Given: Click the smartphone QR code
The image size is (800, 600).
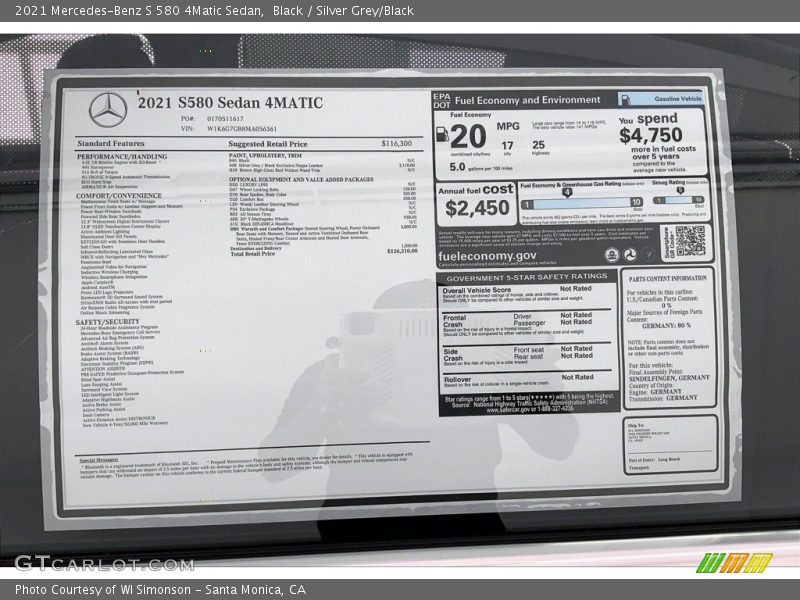Looking at the screenshot, I should [x=690, y=240].
